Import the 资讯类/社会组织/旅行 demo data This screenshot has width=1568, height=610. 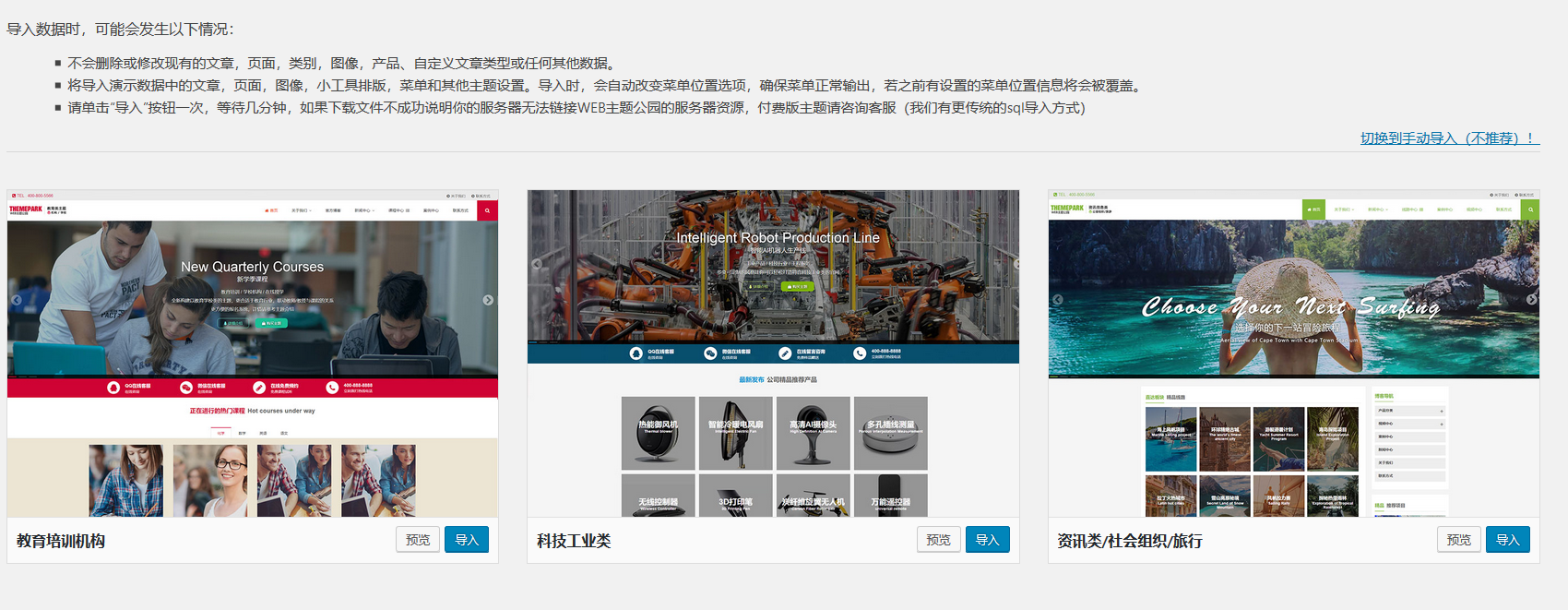click(1508, 540)
